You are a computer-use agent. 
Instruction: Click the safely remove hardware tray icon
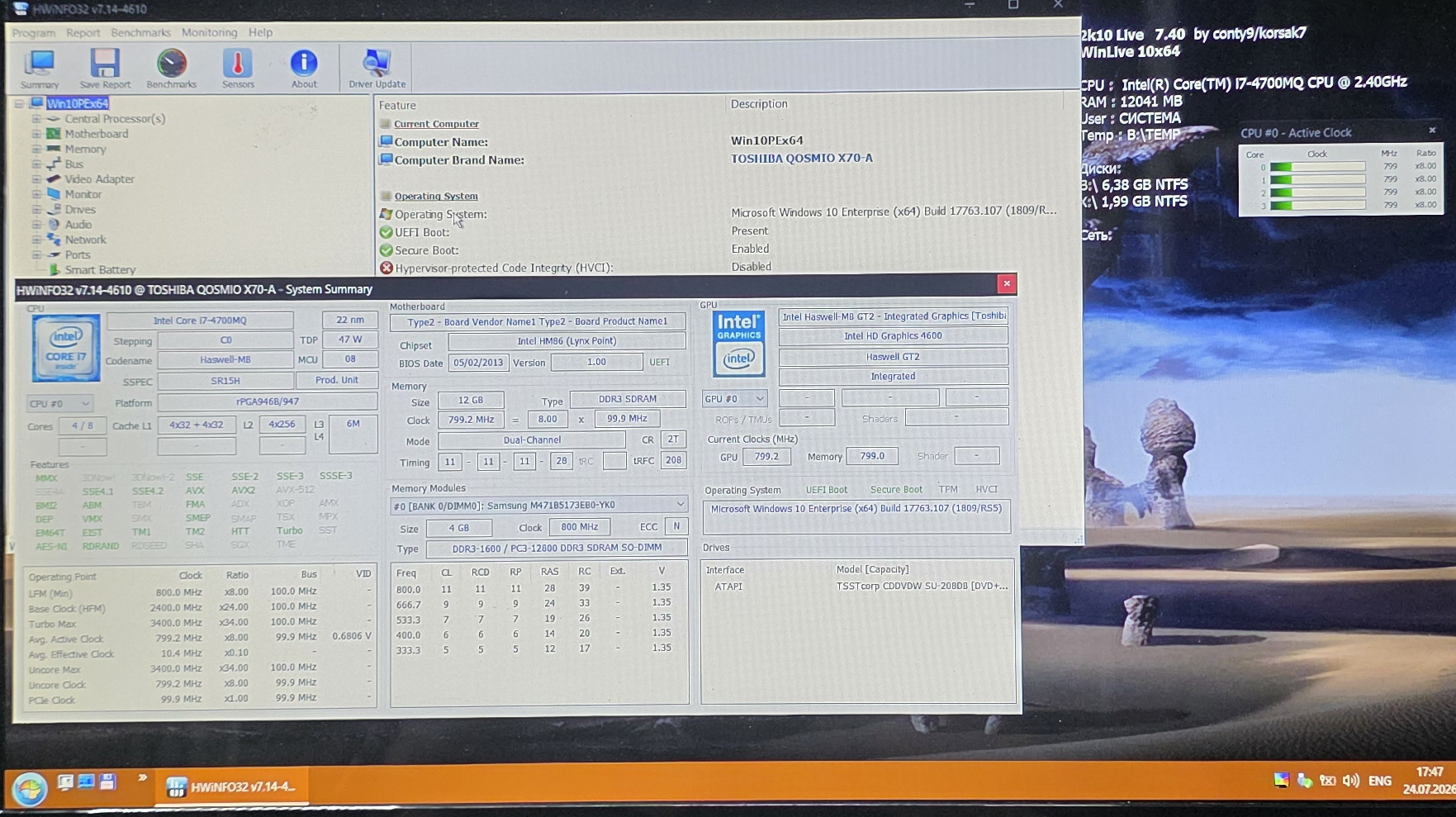point(1305,781)
